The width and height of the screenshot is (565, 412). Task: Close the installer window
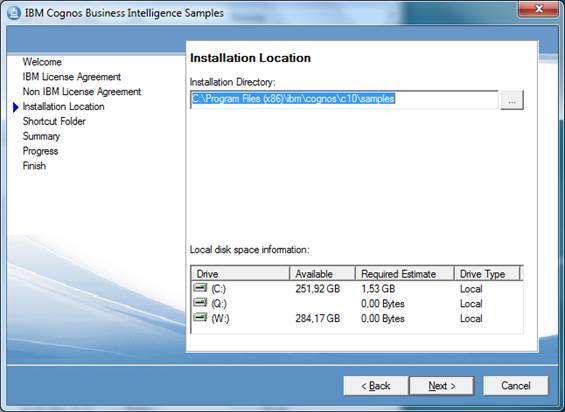(x=539, y=9)
